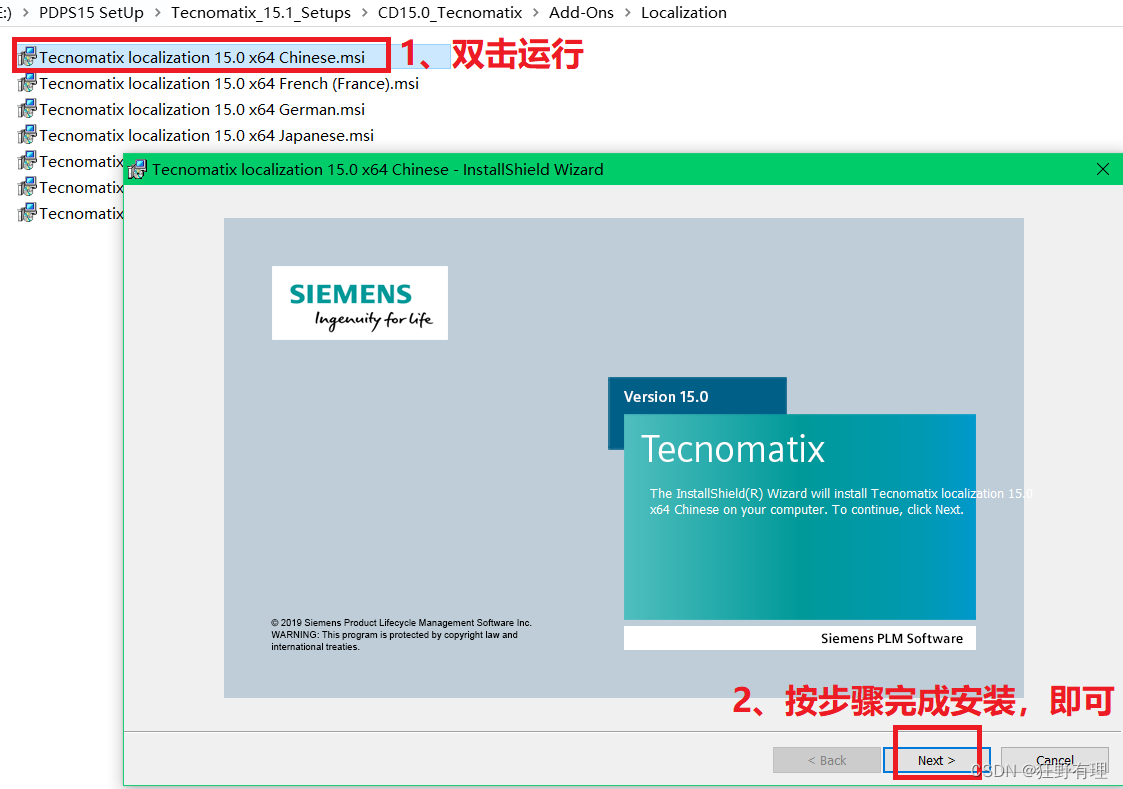The width and height of the screenshot is (1123, 789).
Task: Expand chevron after Add-Ons breadcrumb
Action: (627, 13)
